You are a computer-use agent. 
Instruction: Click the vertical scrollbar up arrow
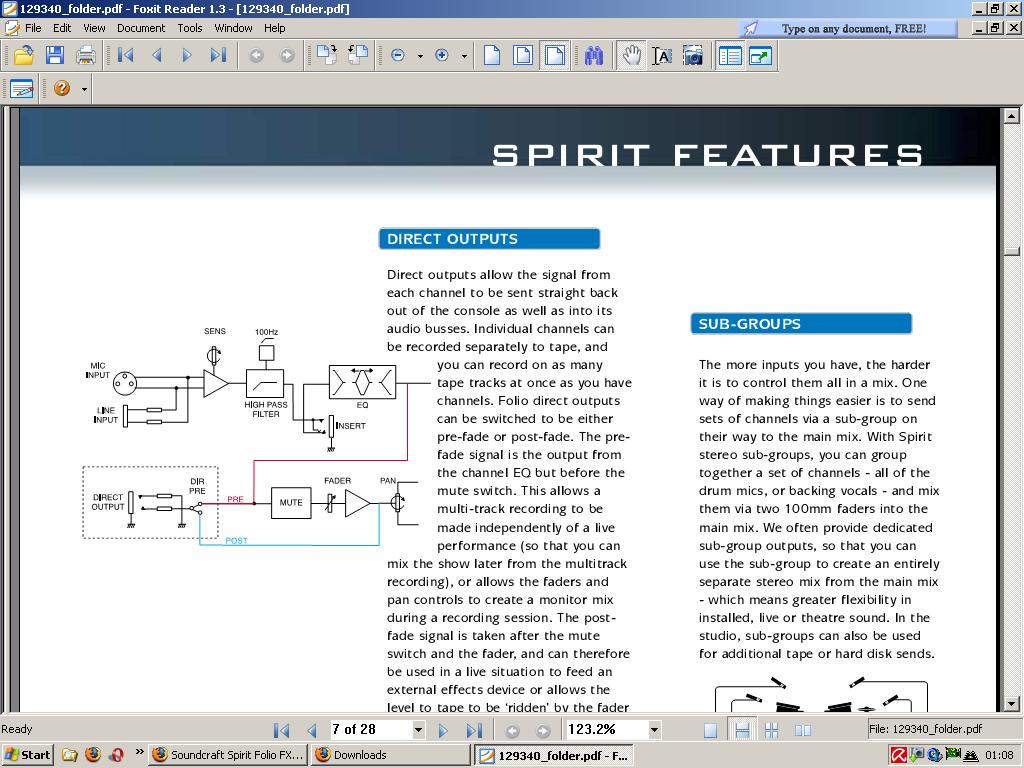tap(1012, 116)
